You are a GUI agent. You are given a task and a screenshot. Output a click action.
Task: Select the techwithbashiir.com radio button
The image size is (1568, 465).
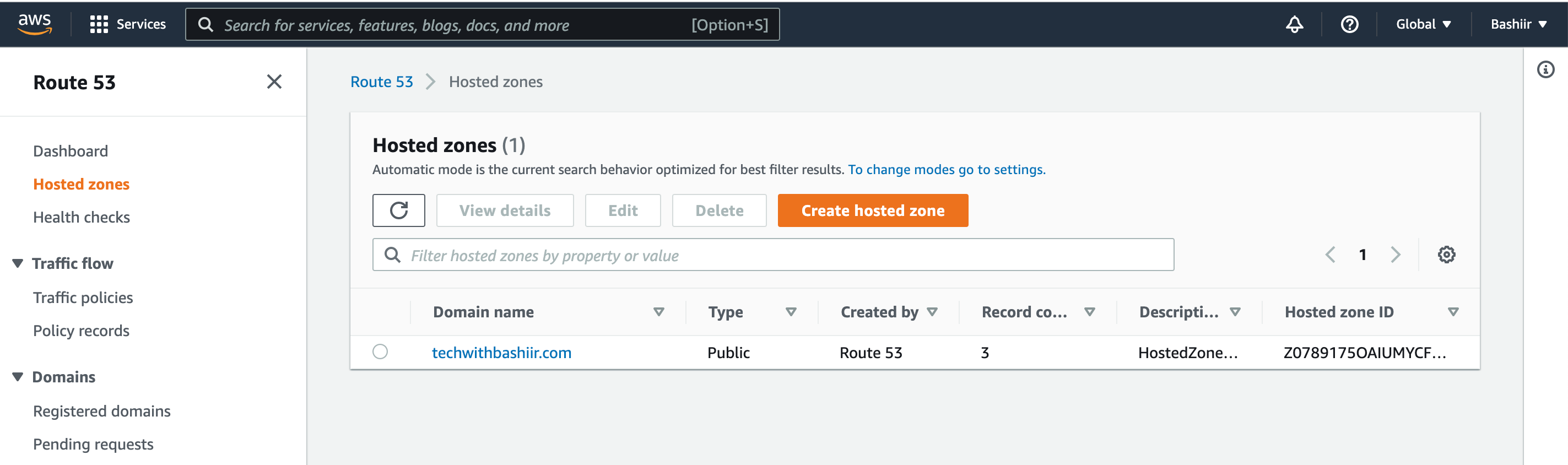pyautogui.click(x=380, y=352)
